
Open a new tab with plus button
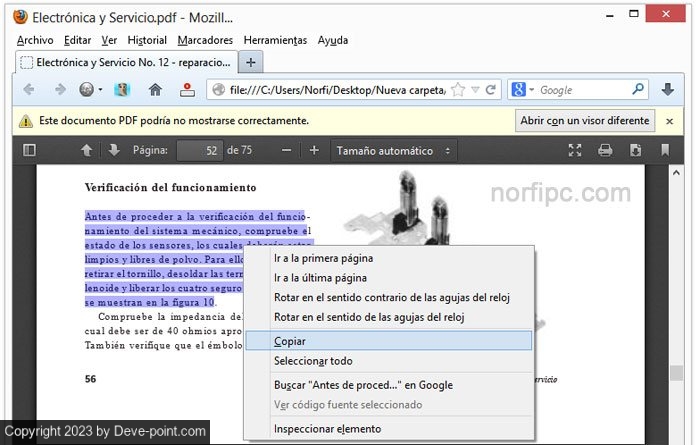251,62
